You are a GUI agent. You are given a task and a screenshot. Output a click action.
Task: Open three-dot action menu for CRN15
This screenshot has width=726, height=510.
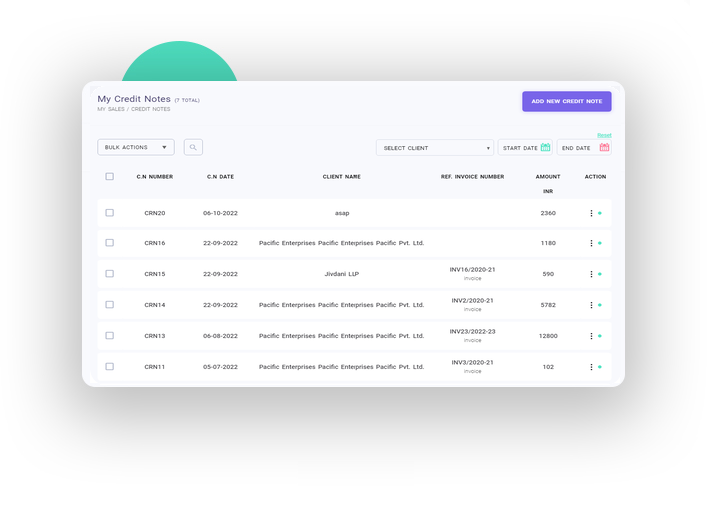pos(591,274)
